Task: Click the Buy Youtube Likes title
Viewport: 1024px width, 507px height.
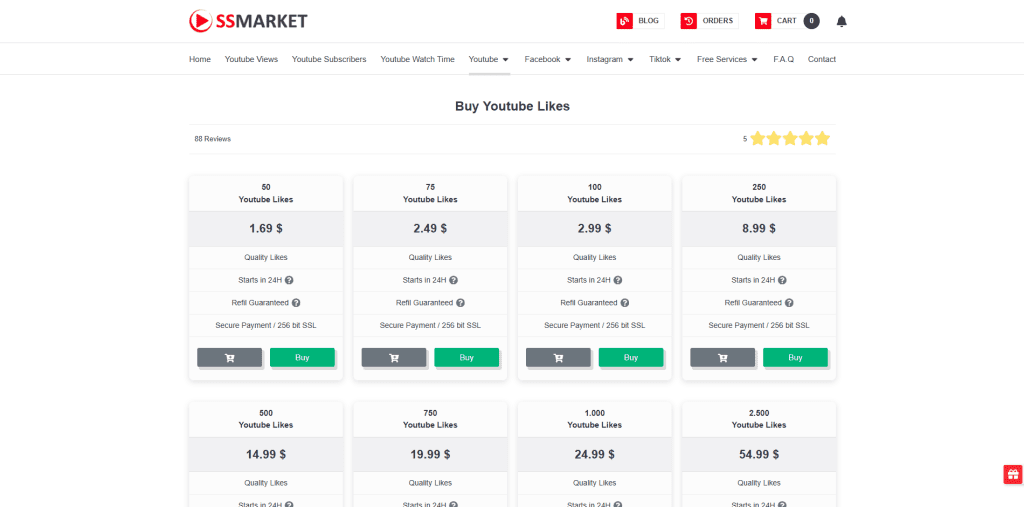Action: [513, 106]
